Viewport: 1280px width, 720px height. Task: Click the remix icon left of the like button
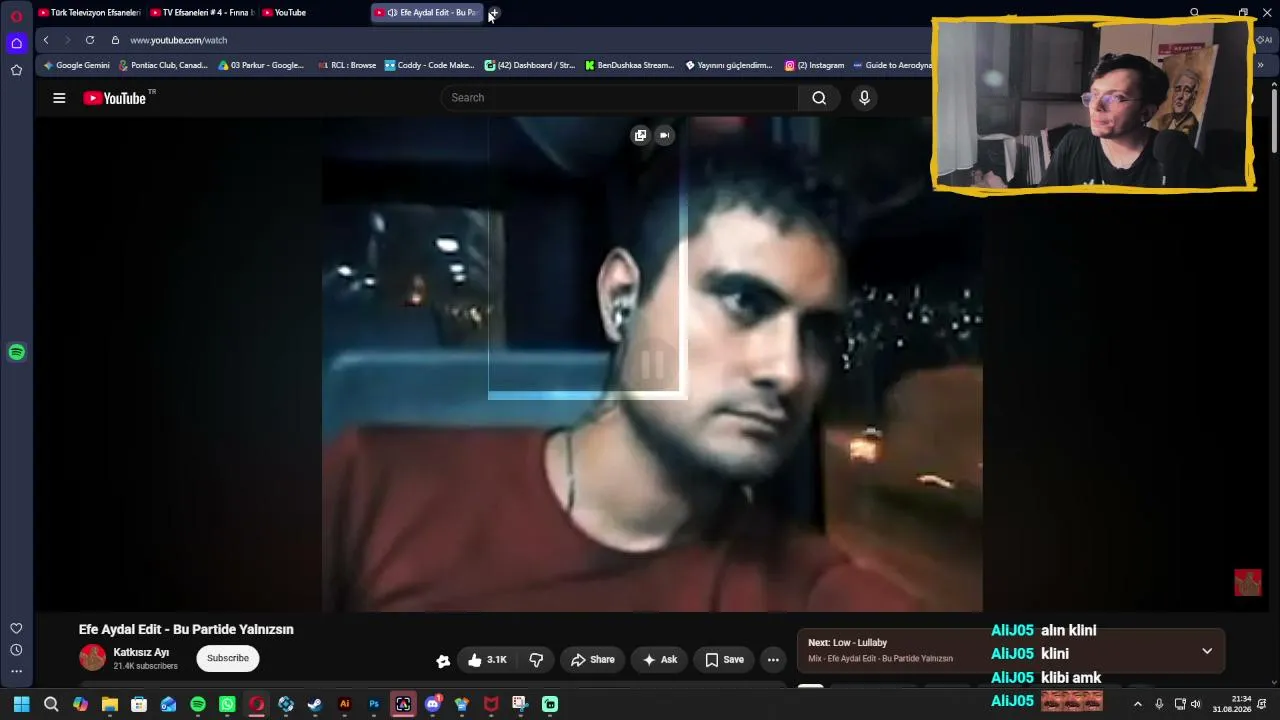click(x=443, y=660)
